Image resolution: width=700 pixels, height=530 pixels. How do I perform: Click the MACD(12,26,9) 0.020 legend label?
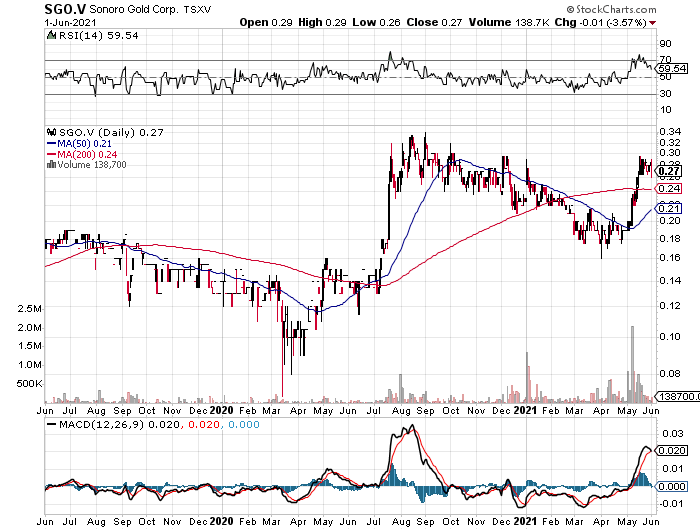[x=120, y=425]
